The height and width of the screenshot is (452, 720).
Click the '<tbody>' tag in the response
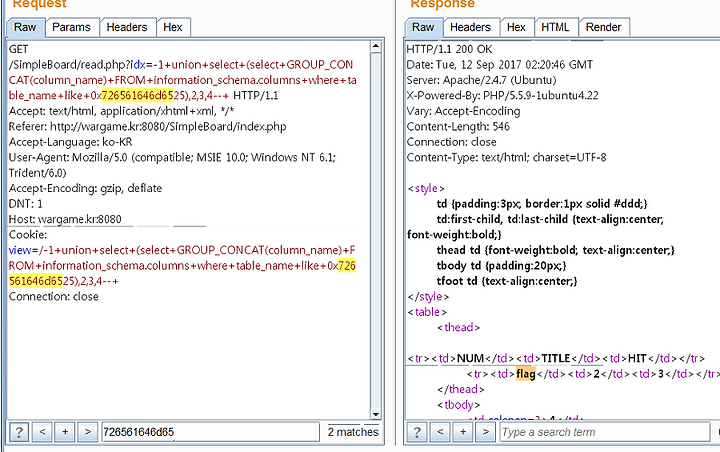click(458, 405)
